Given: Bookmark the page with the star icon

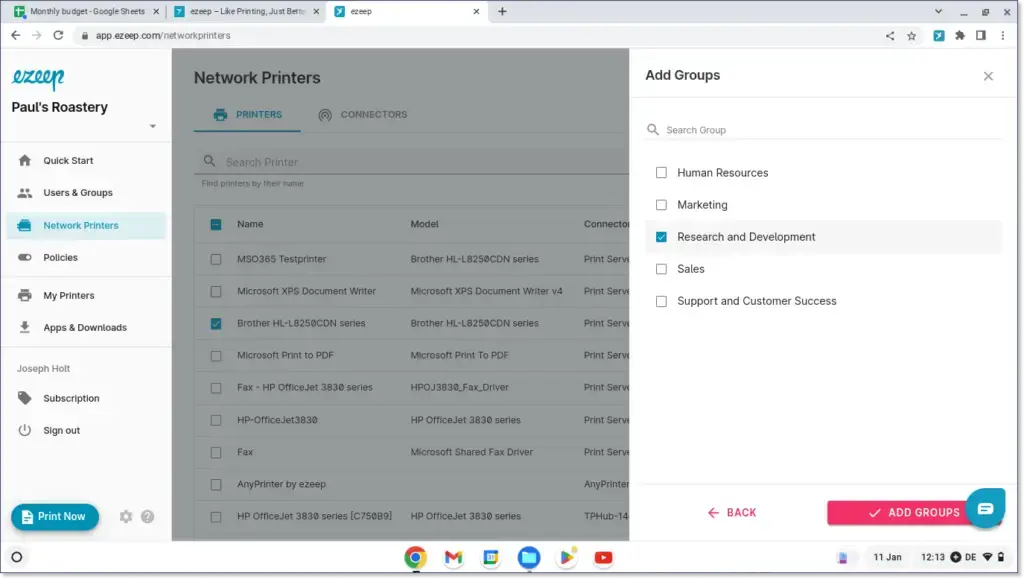Looking at the screenshot, I should tap(911, 35).
